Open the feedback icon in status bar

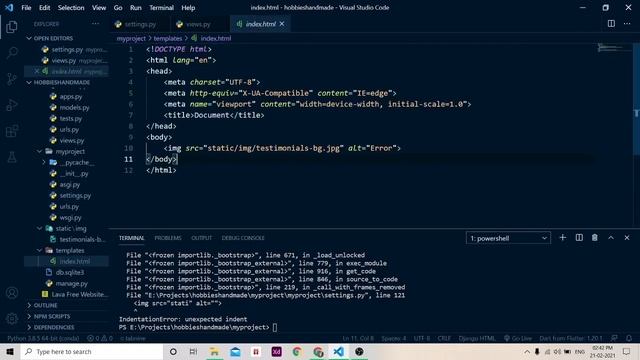tap(614, 338)
